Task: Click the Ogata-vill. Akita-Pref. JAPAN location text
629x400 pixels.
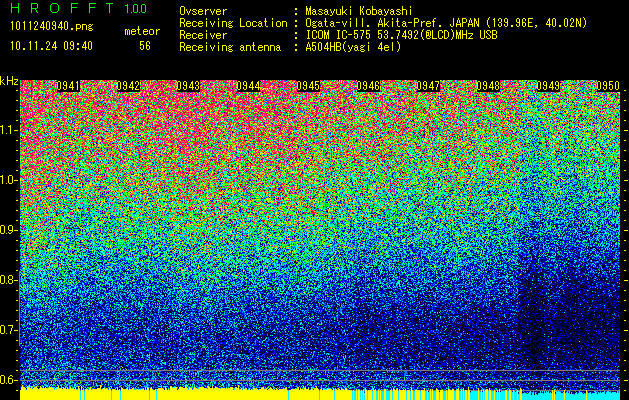Action: 446,23
